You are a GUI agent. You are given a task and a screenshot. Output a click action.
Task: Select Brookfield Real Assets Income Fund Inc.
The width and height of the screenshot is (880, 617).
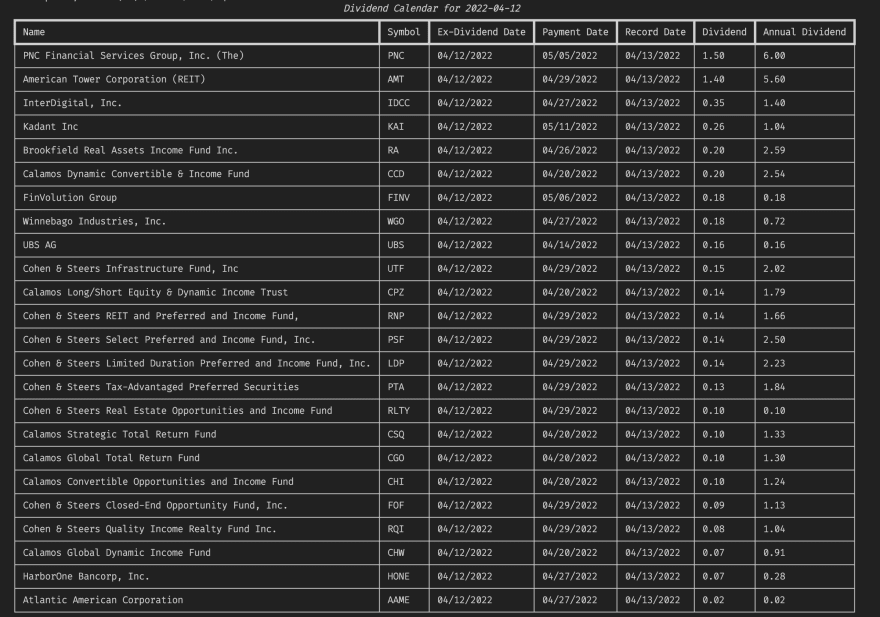click(130, 150)
